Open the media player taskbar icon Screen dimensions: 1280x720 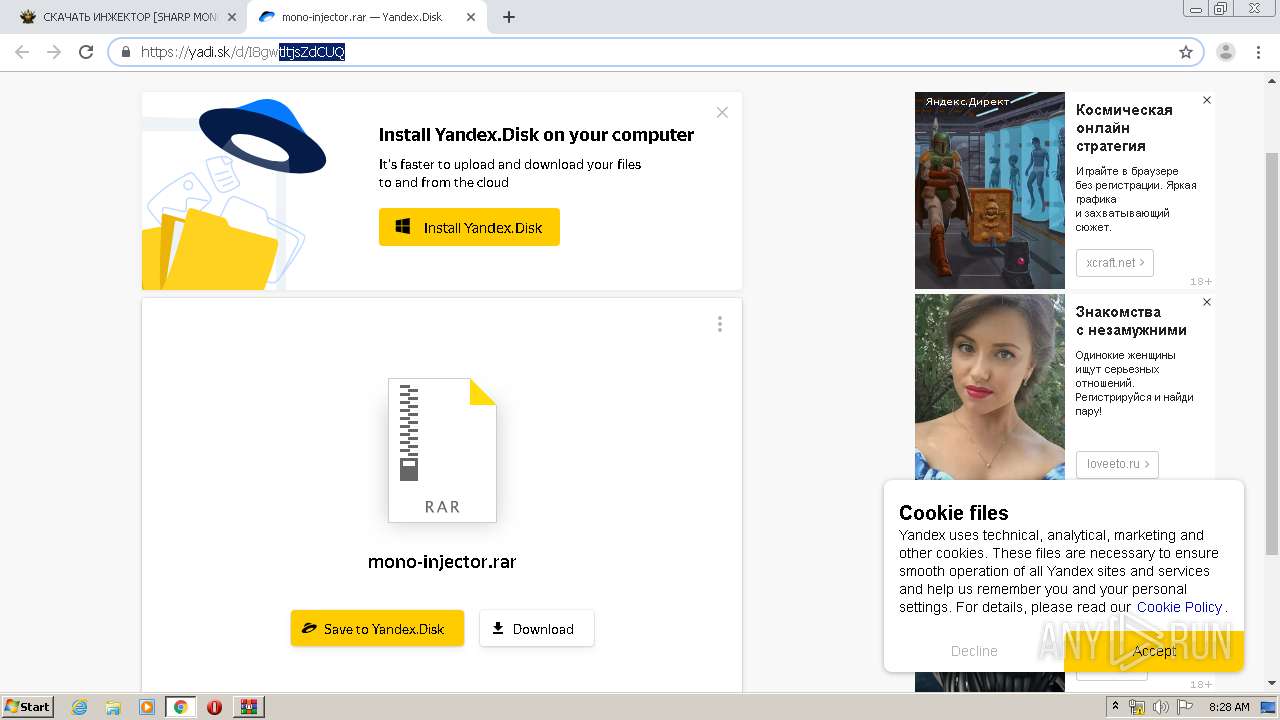click(x=146, y=707)
